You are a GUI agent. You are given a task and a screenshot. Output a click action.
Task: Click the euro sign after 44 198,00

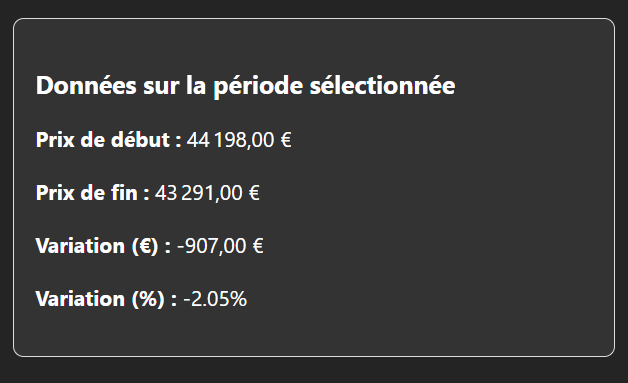click(286, 140)
